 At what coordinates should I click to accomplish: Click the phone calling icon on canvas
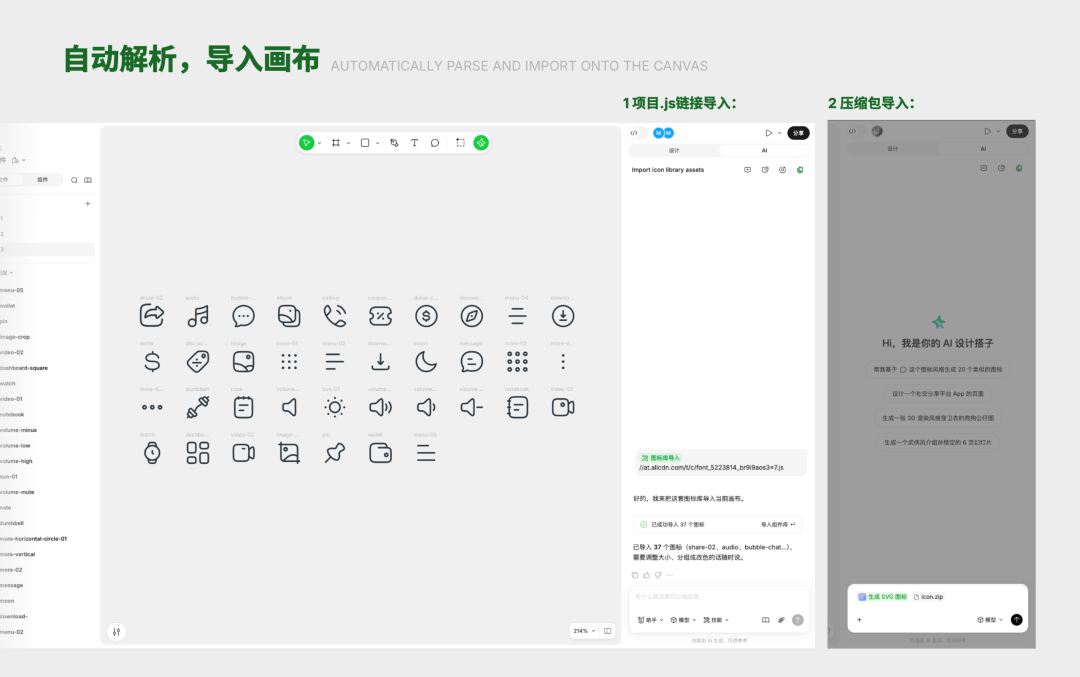[335, 316]
